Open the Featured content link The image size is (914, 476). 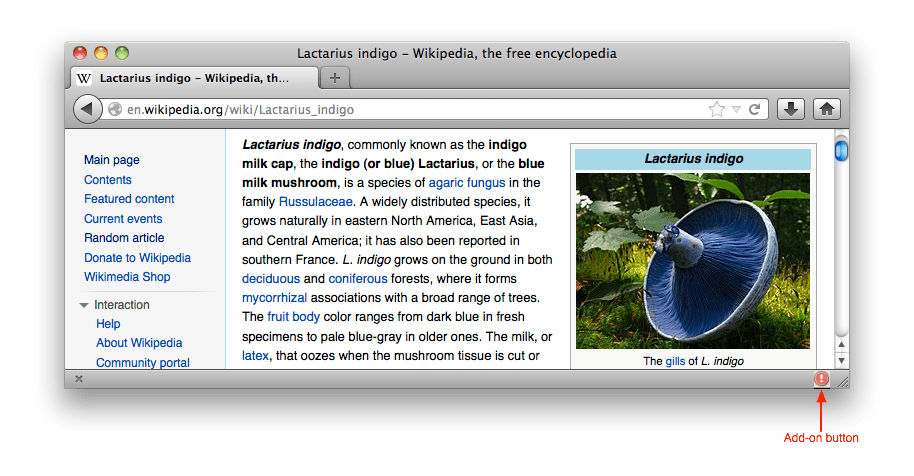pyautogui.click(x=129, y=199)
